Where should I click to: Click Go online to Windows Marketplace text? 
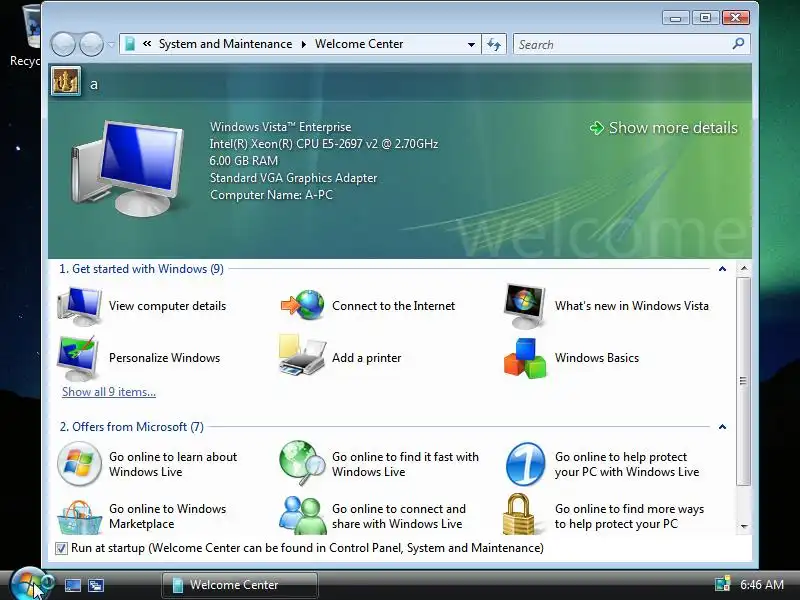click(x=167, y=516)
